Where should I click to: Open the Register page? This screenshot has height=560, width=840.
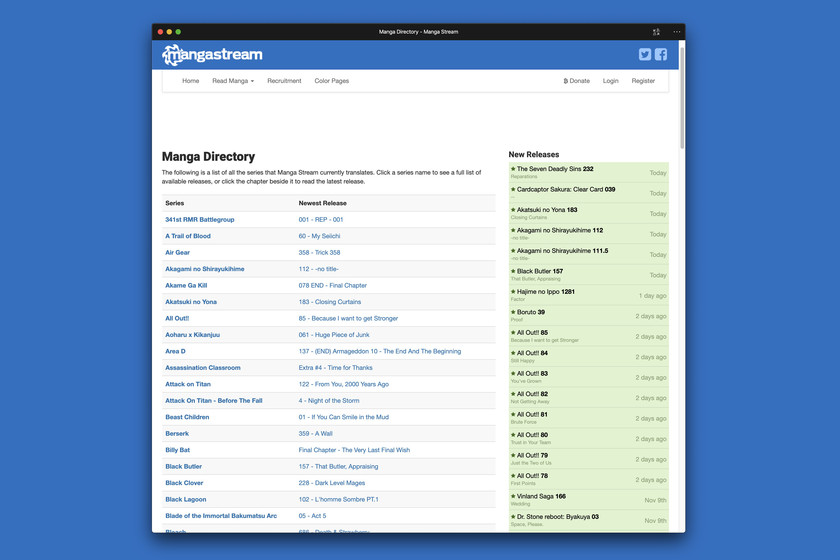[x=643, y=81]
